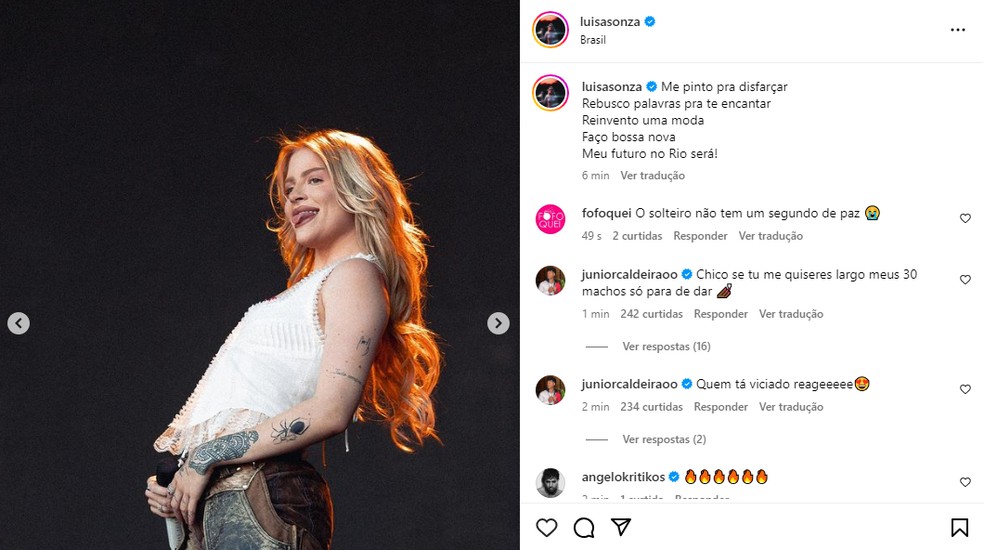Expand 'Ver respostas (16)' replies
Viewport: 984px width, 550px height.
tap(665, 346)
